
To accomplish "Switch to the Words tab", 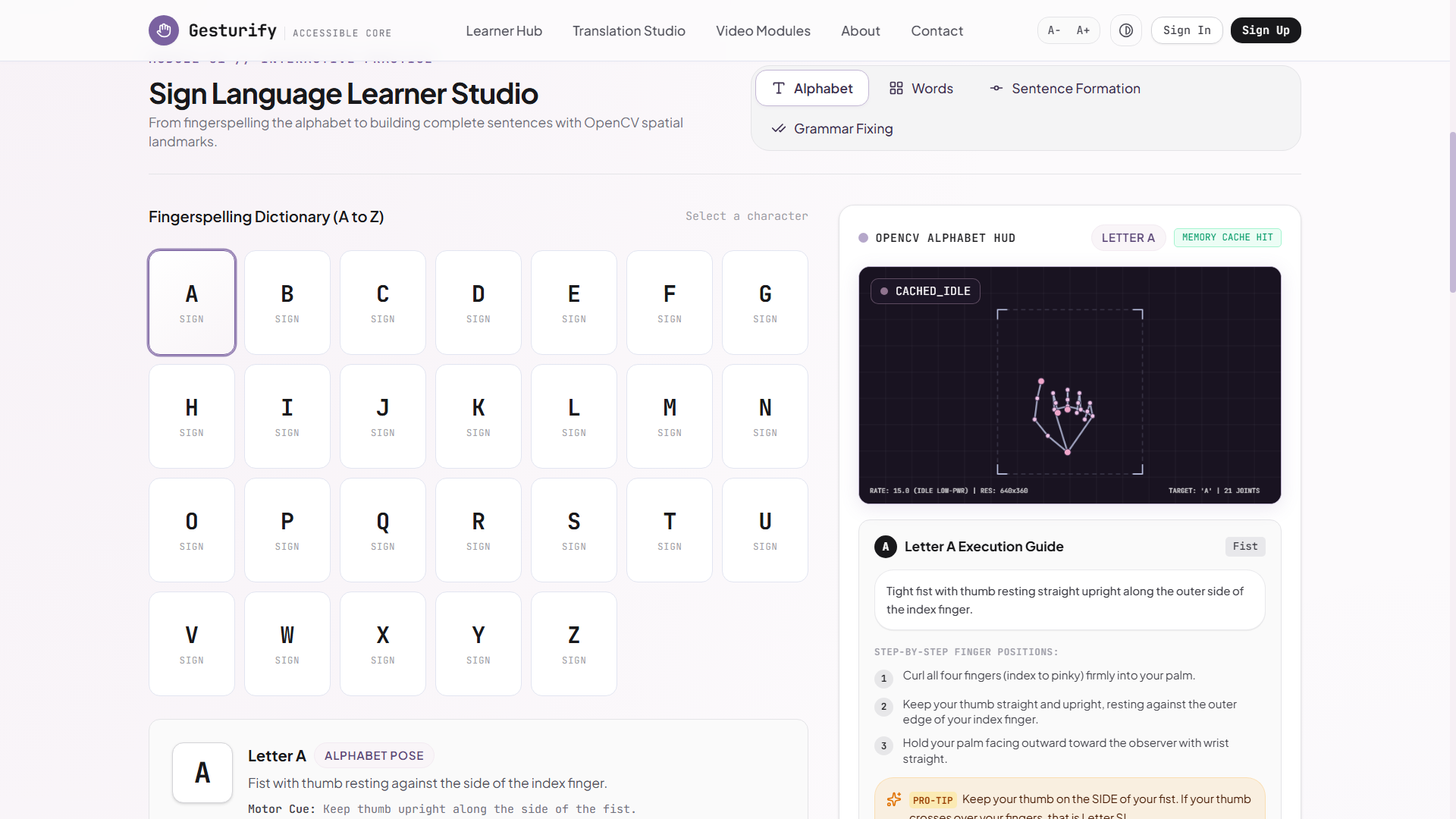I will tap(921, 89).
